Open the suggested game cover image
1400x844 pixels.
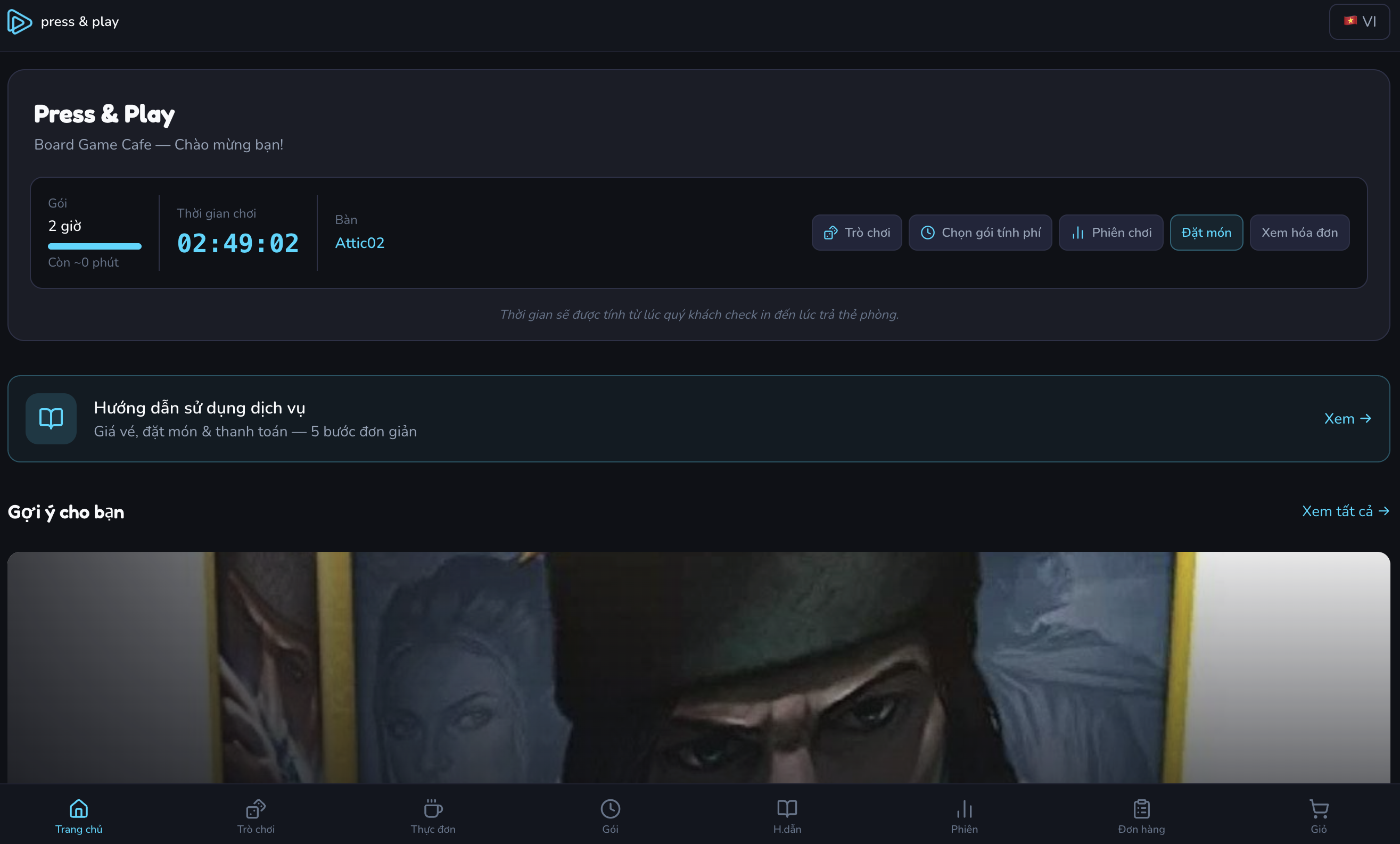pos(699,667)
